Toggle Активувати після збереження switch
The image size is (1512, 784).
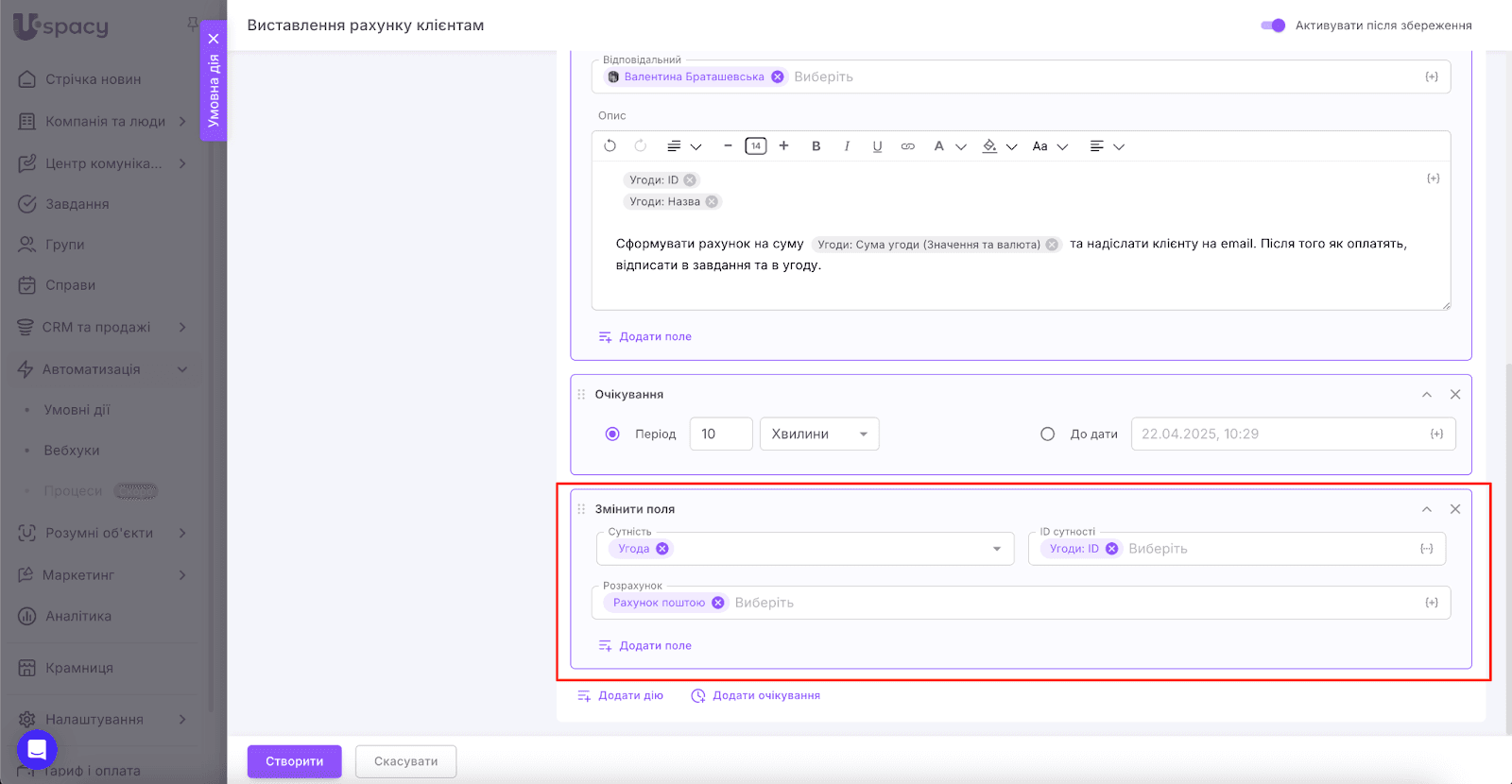tap(1273, 26)
